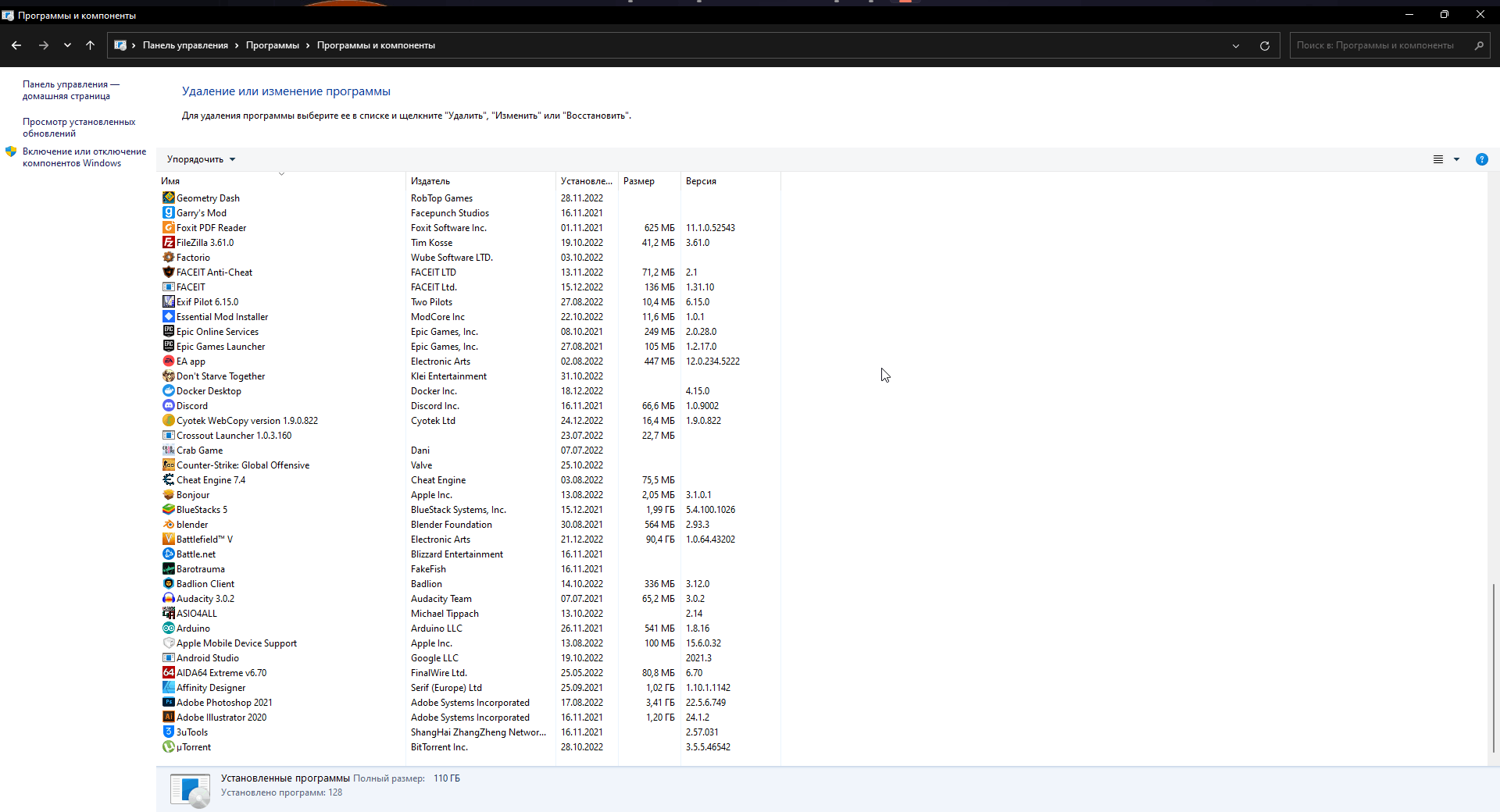Open Просмотр установленных обновлений link

coord(79,127)
